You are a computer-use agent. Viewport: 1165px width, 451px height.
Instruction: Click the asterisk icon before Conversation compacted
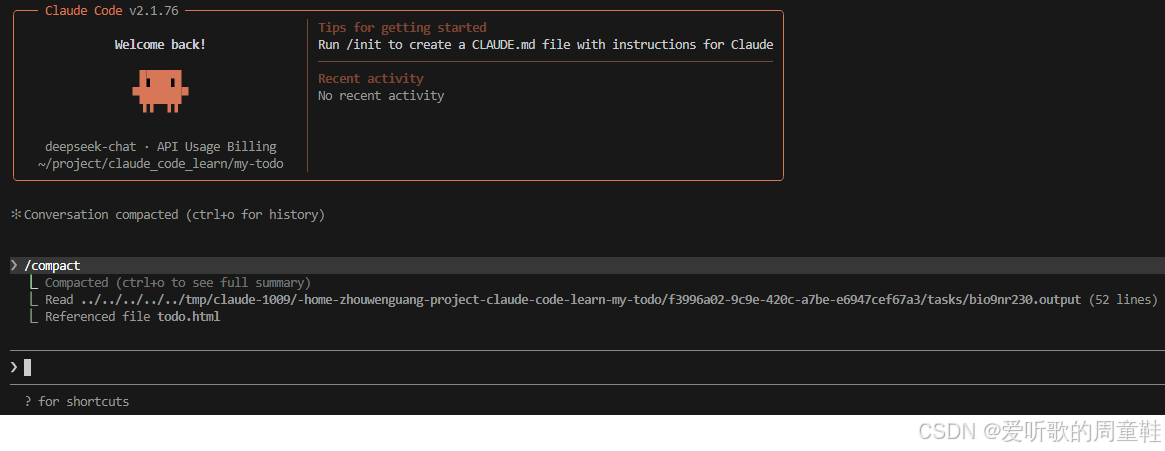[x=16, y=215]
